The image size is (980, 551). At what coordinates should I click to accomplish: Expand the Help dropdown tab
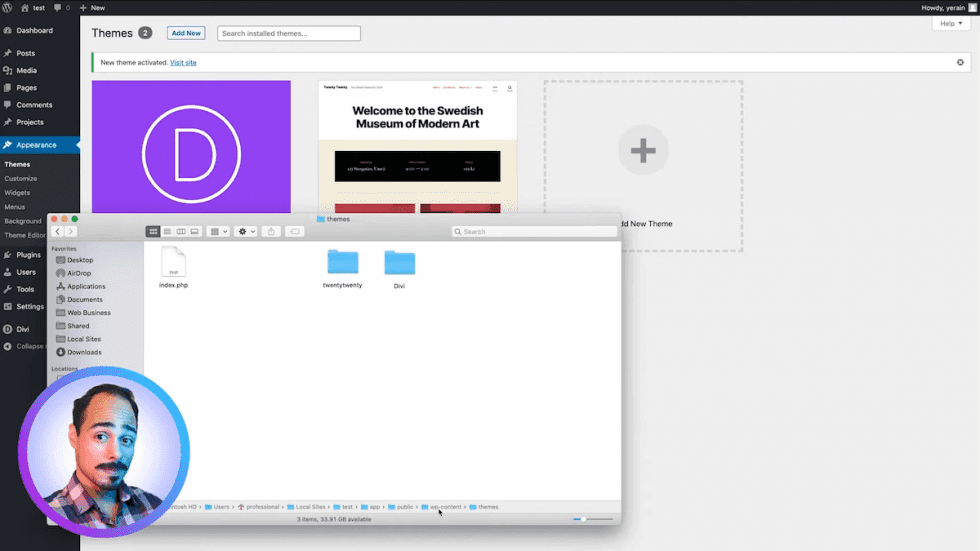point(951,23)
